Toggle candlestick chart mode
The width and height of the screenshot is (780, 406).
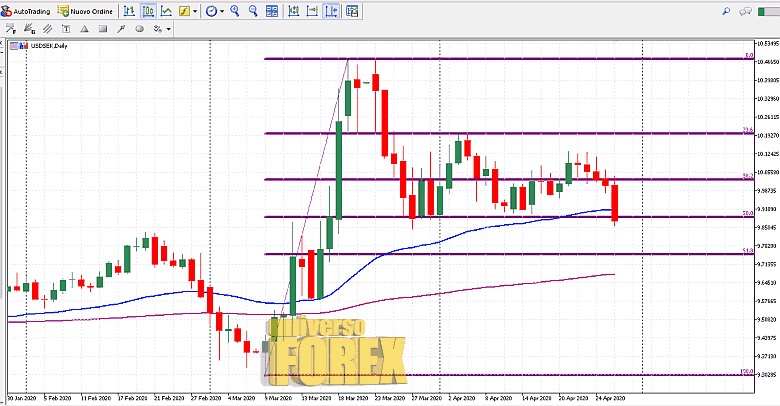pos(148,11)
